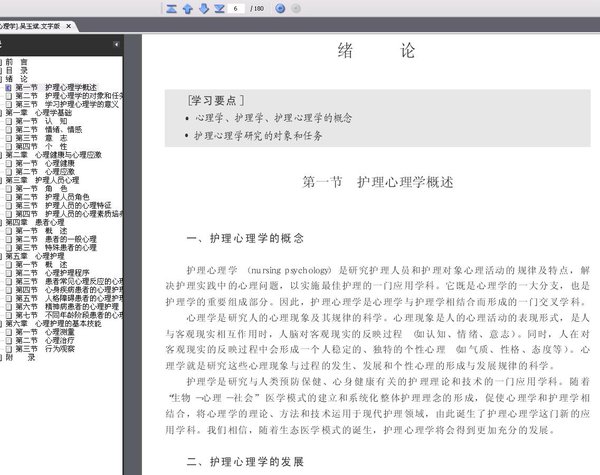Viewport: 600px width, 475px height.
Task: Select bookmark 第二节 护理心理学的对象和任务
Action: (69, 96)
